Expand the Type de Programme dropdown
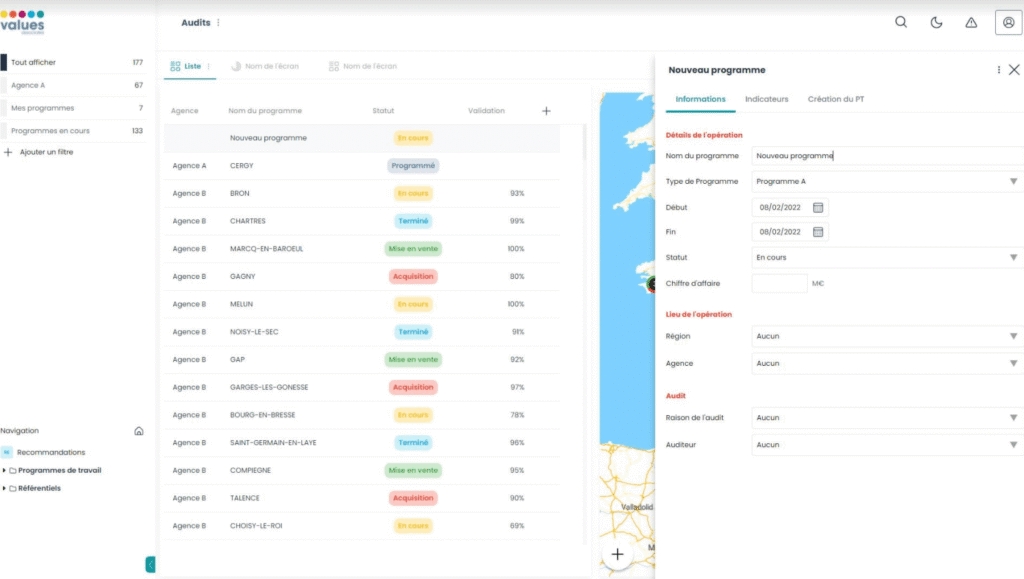The image size is (1024, 579). pyautogui.click(x=887, y=181)
